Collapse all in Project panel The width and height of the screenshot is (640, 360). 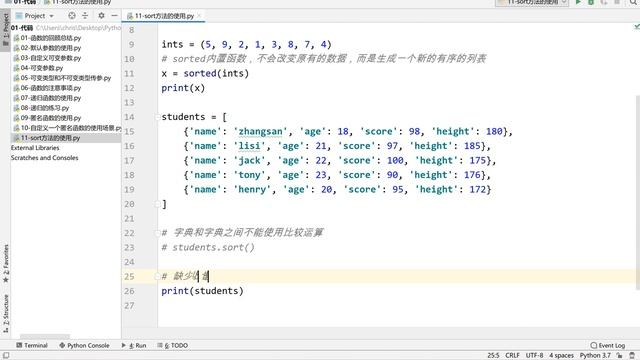(85, 16)
